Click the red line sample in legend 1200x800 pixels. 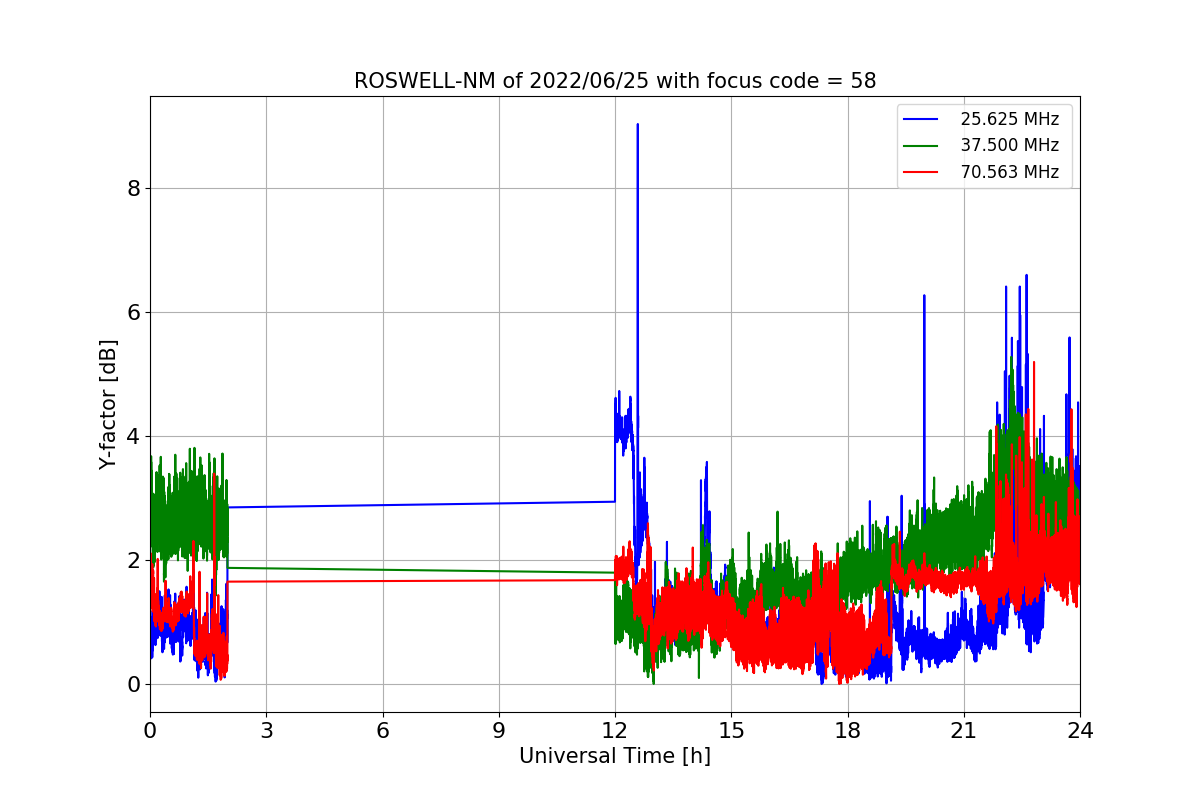[x=921, y=172]
